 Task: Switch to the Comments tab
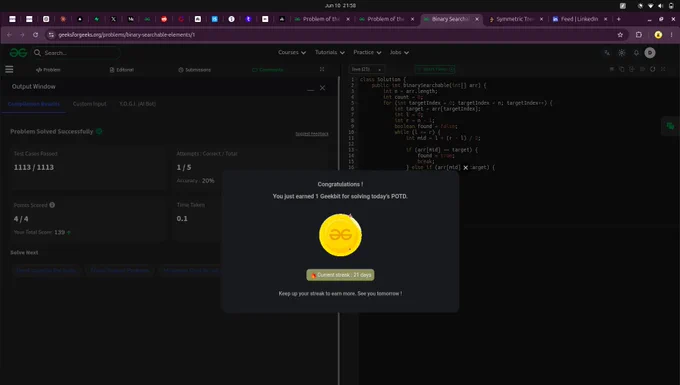click(268, 70)
